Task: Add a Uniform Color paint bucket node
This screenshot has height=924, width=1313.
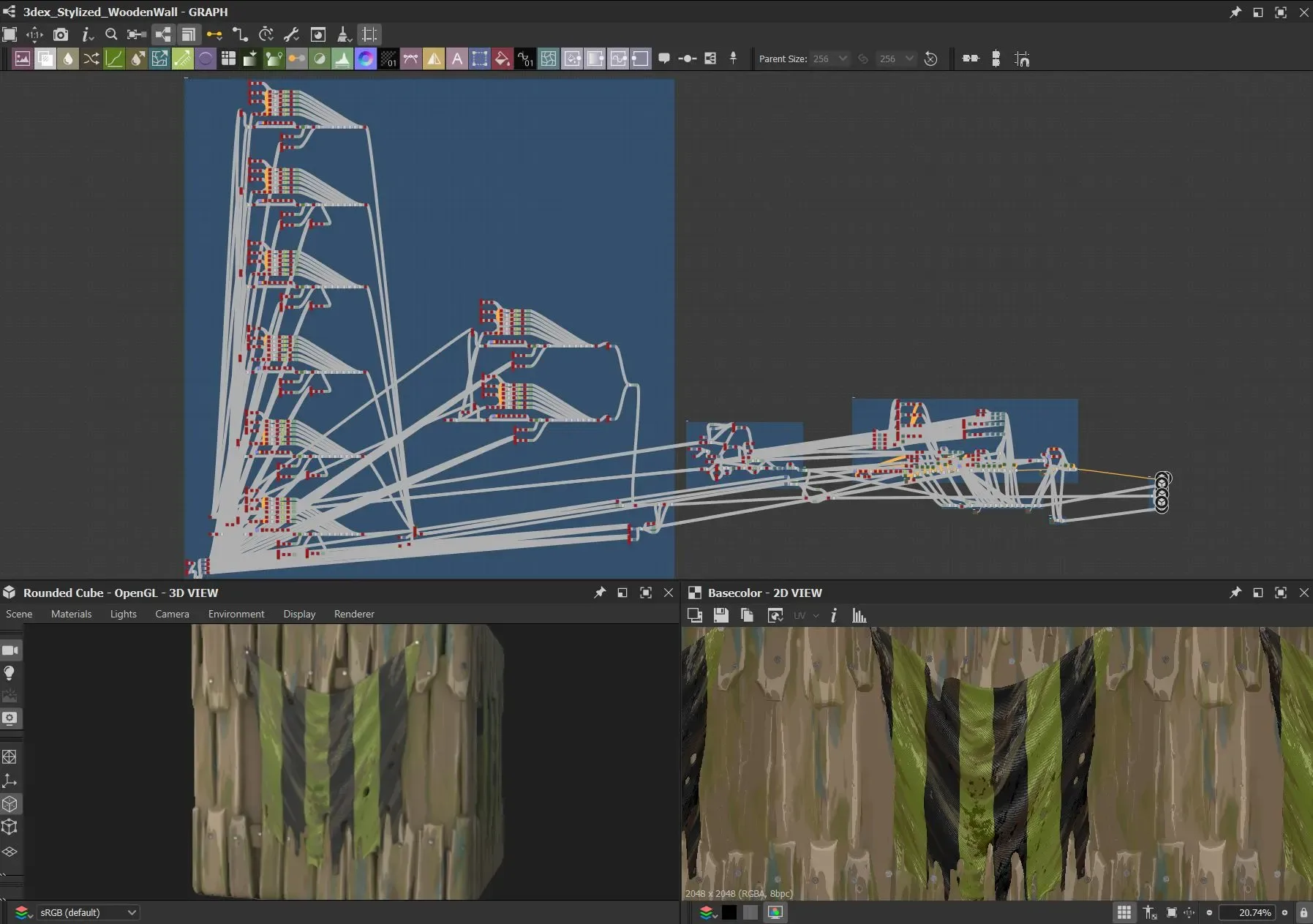Action: pos(503,59)
